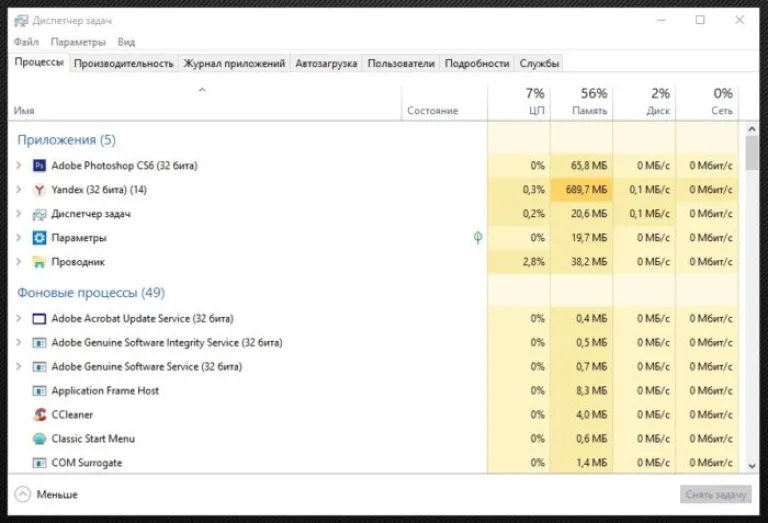This screenshot has width=768, height=523.
Task: Expand the Проводник process row
Action: click(19, 261)
